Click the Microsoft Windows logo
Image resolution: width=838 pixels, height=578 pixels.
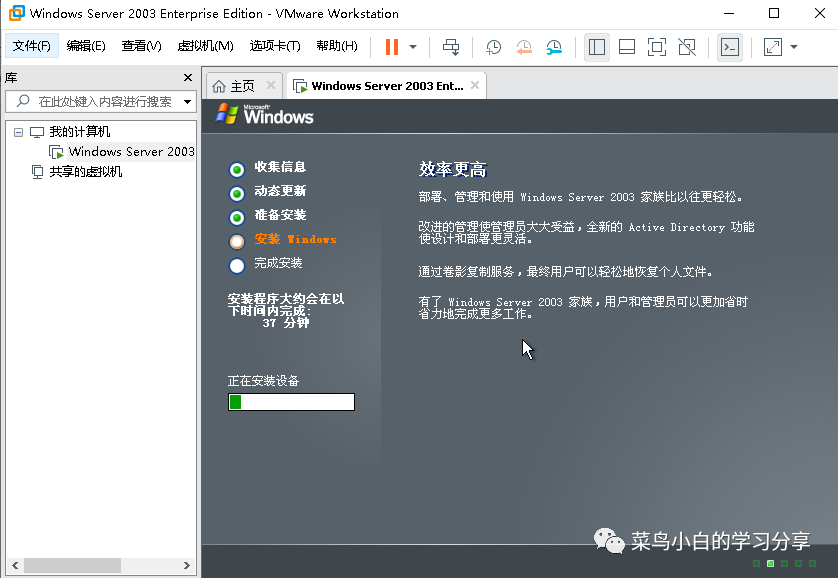(265, 114)
